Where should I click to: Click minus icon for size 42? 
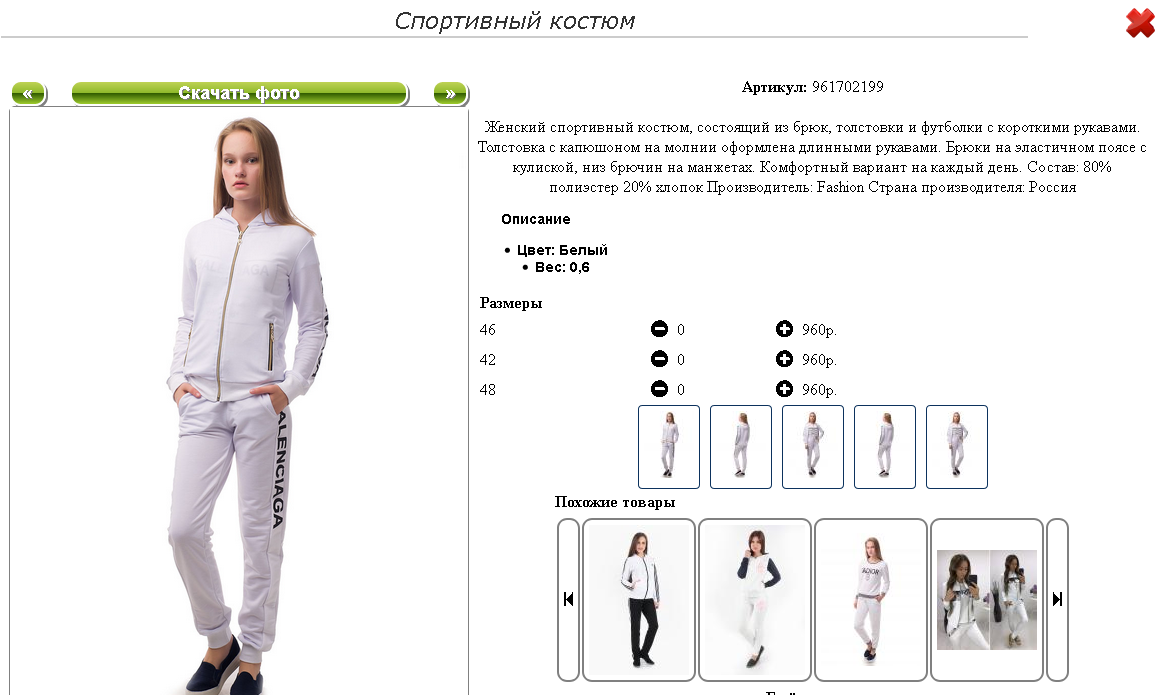[659, 359]
